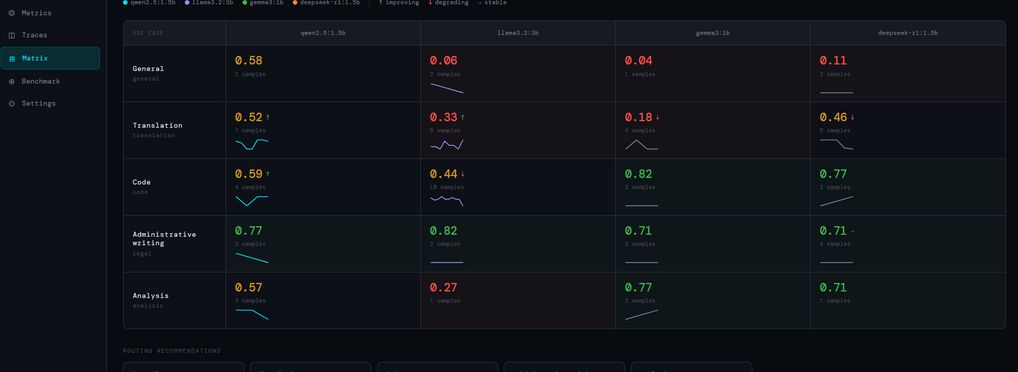Click llama Translation sparkline chart

(x=447, y=144)
